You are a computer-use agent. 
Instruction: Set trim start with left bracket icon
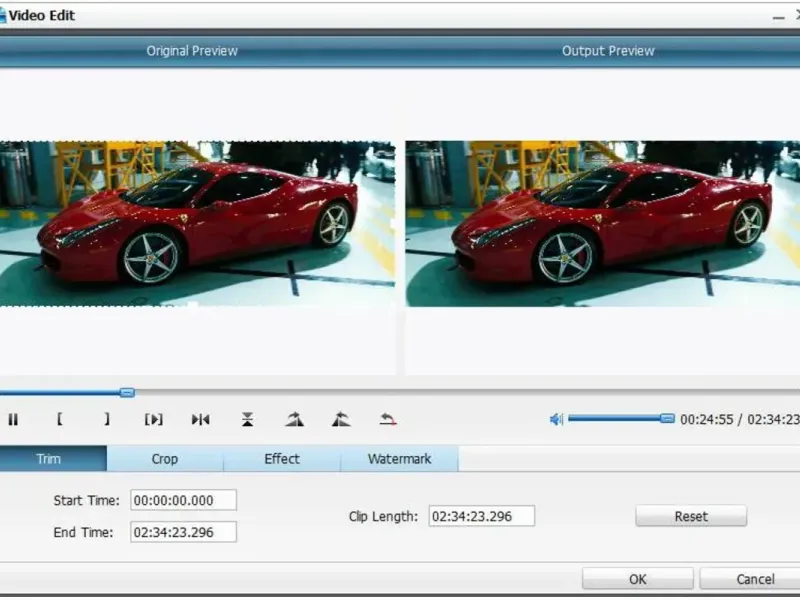59,420
